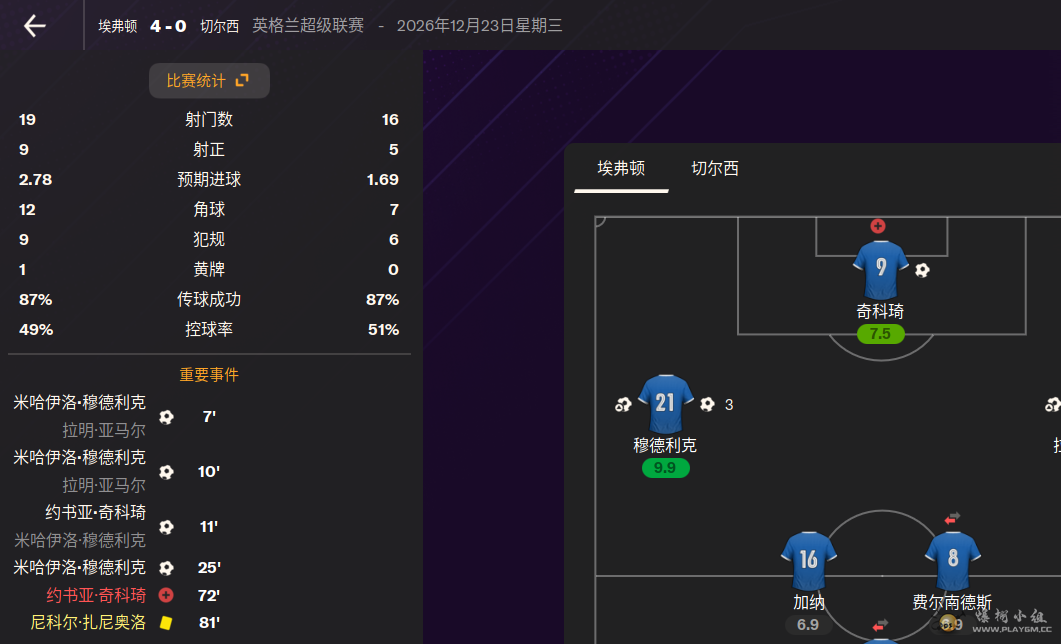Switch to the 切尔西 lineup tab
1061x644 pixels.
coord(715,168)
